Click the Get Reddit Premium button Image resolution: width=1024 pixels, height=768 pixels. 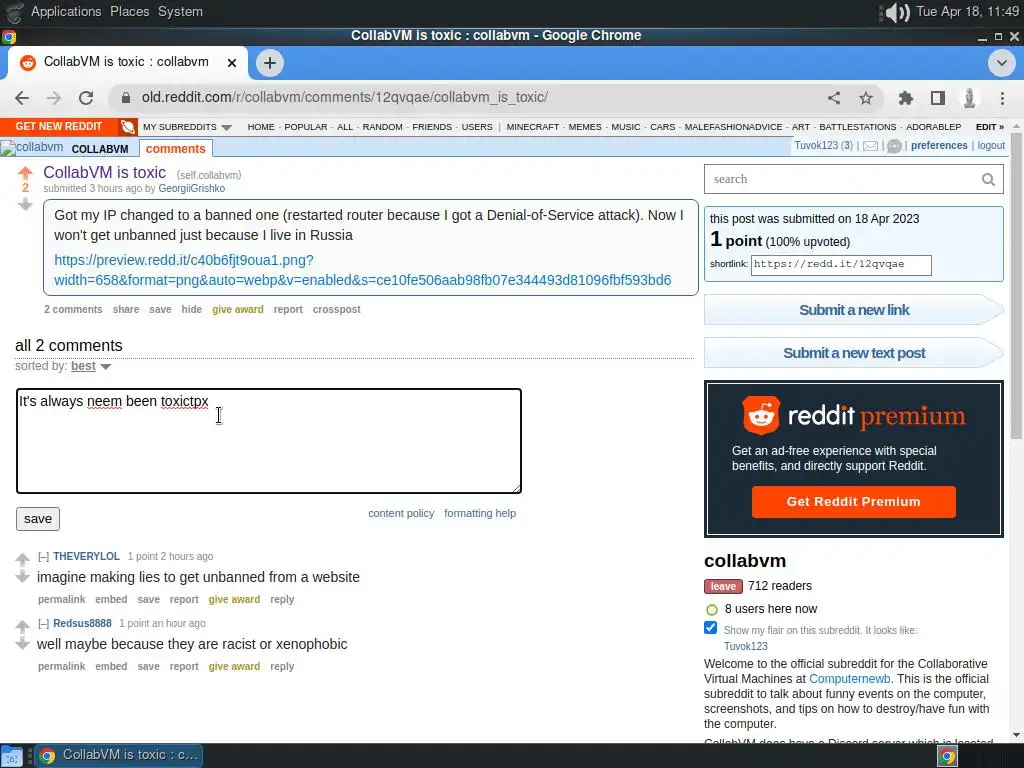click(x=854, y=502)
